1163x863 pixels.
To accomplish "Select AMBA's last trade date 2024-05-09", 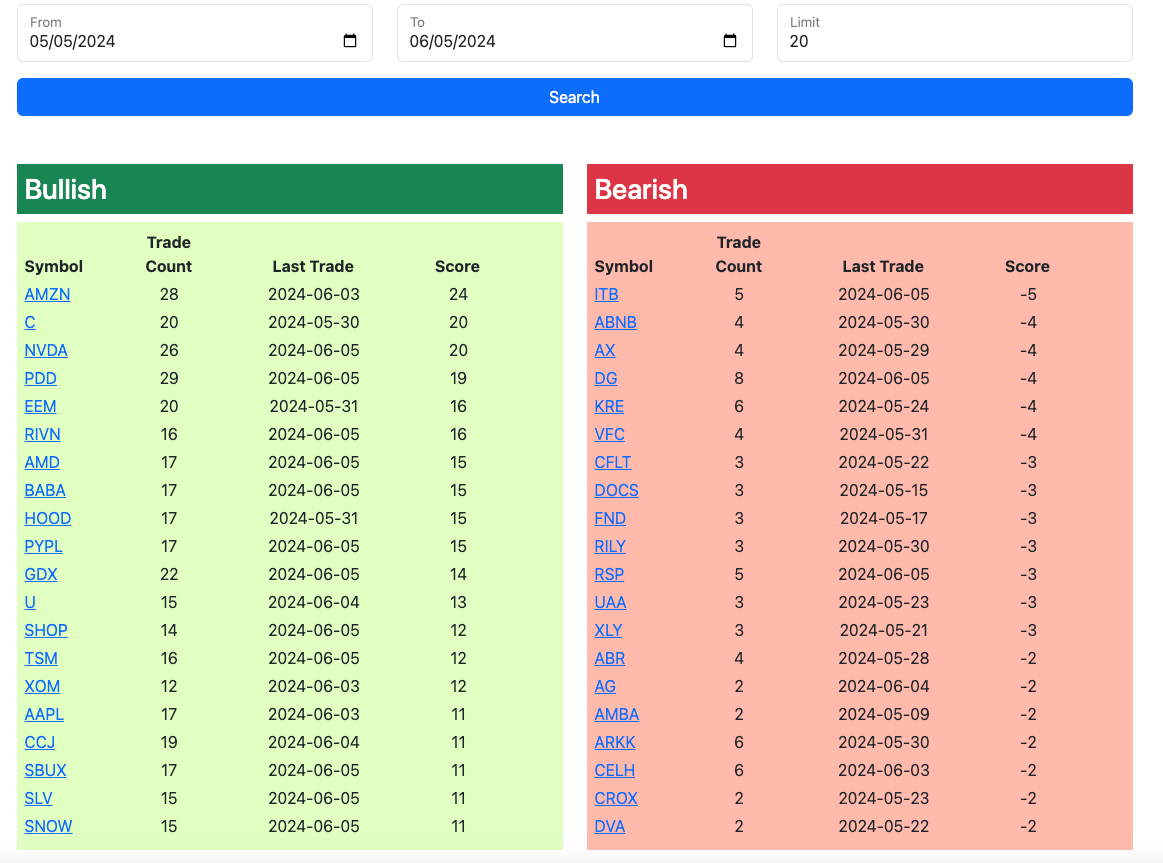I will pos(883,715).
